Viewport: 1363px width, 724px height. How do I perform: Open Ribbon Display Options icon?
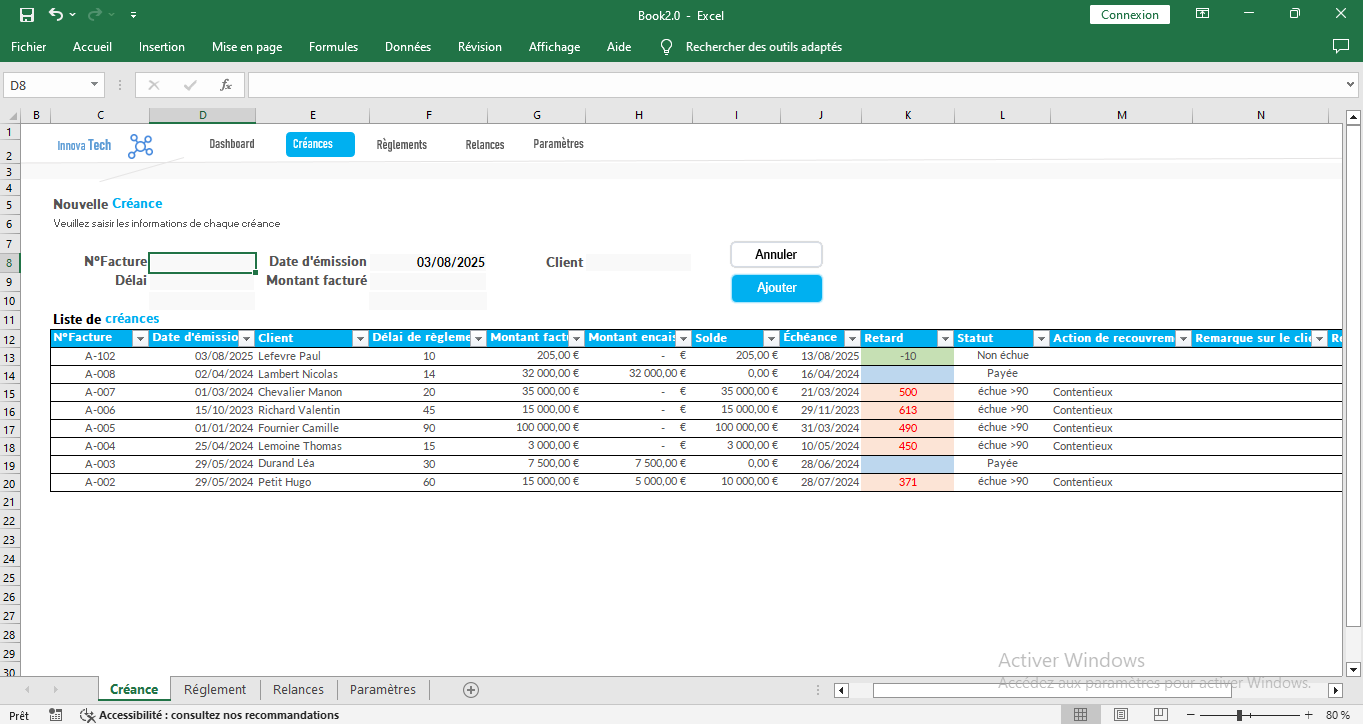pyautogui.click(x=1203, y=15)
